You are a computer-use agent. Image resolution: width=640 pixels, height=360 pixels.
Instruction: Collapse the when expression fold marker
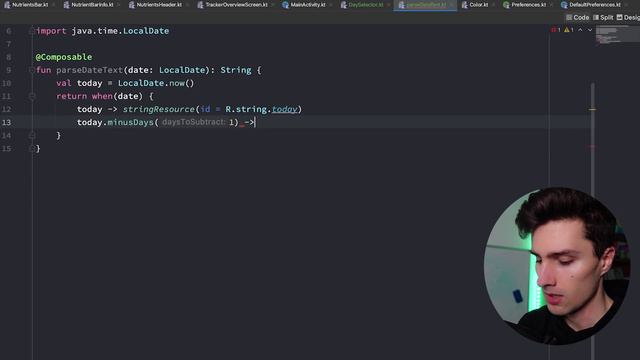click(x=32, y=96)
